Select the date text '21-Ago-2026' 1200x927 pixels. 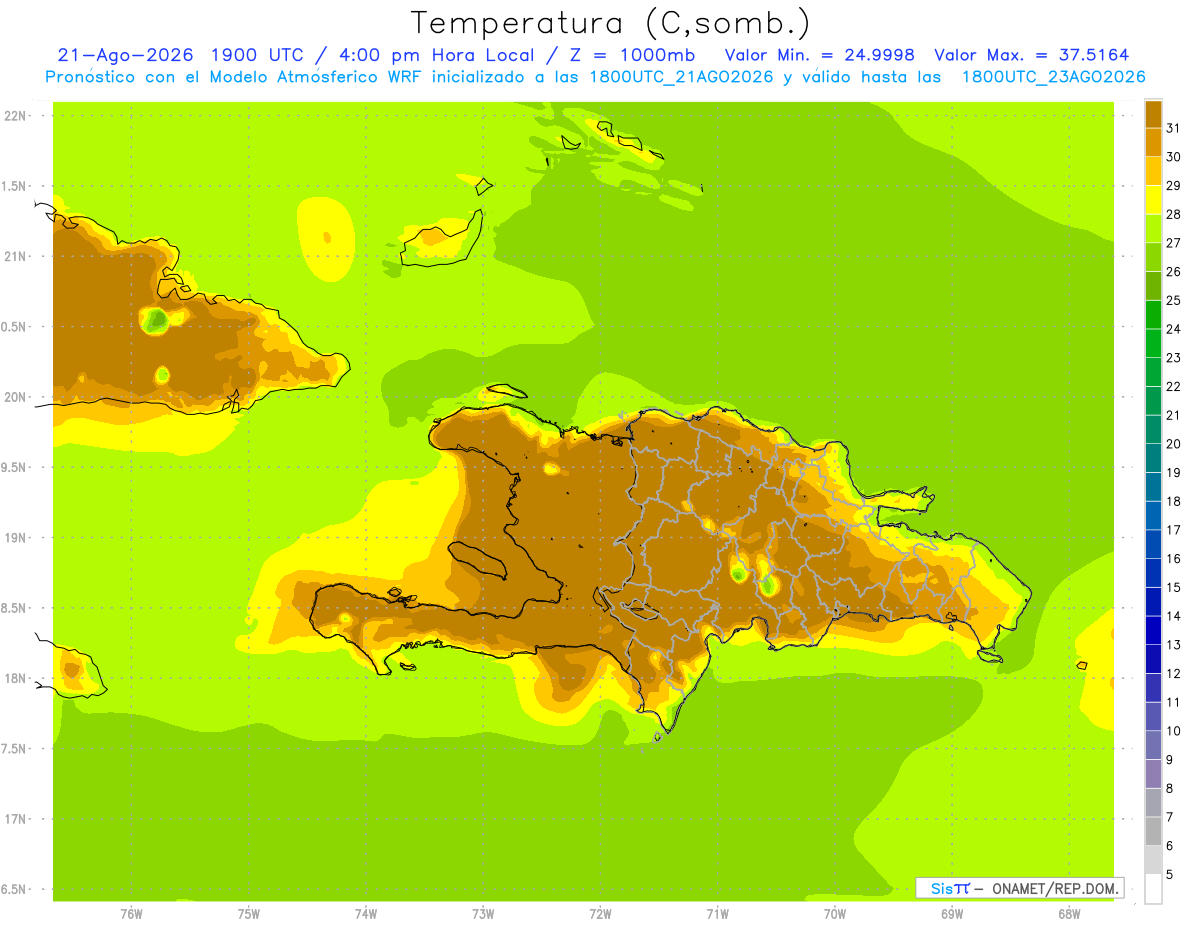click(124, 55)
